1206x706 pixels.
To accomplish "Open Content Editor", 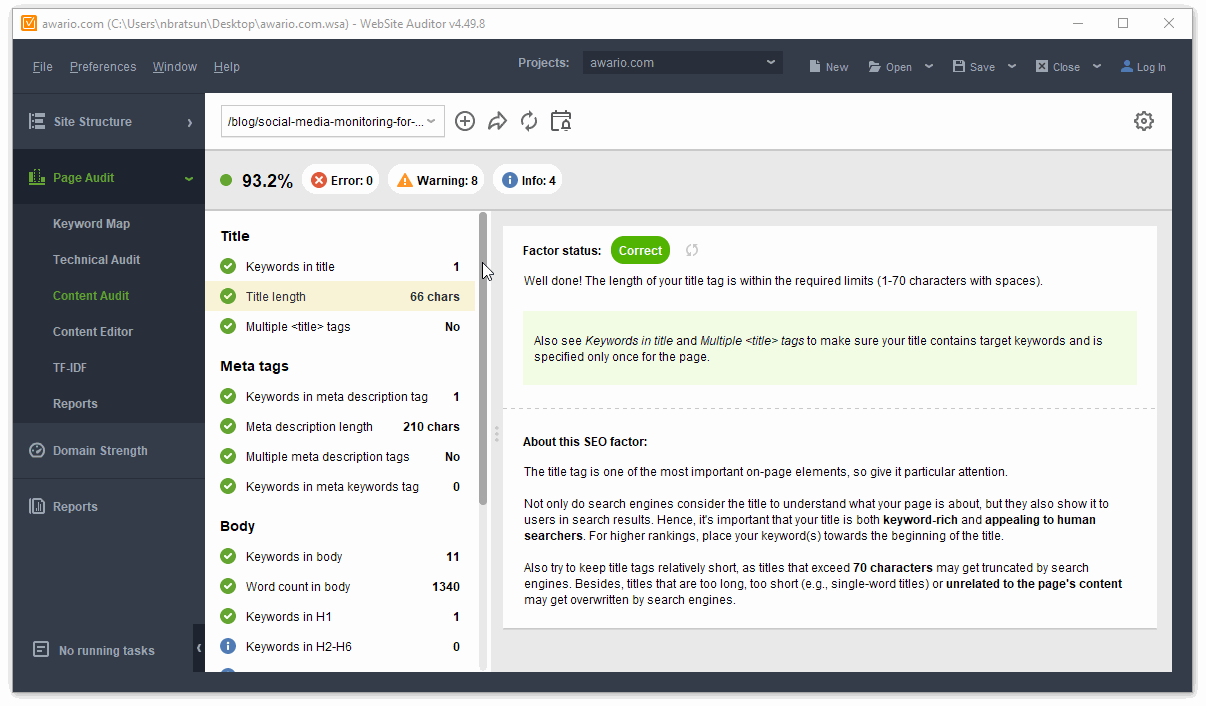I will click(93, 332).
